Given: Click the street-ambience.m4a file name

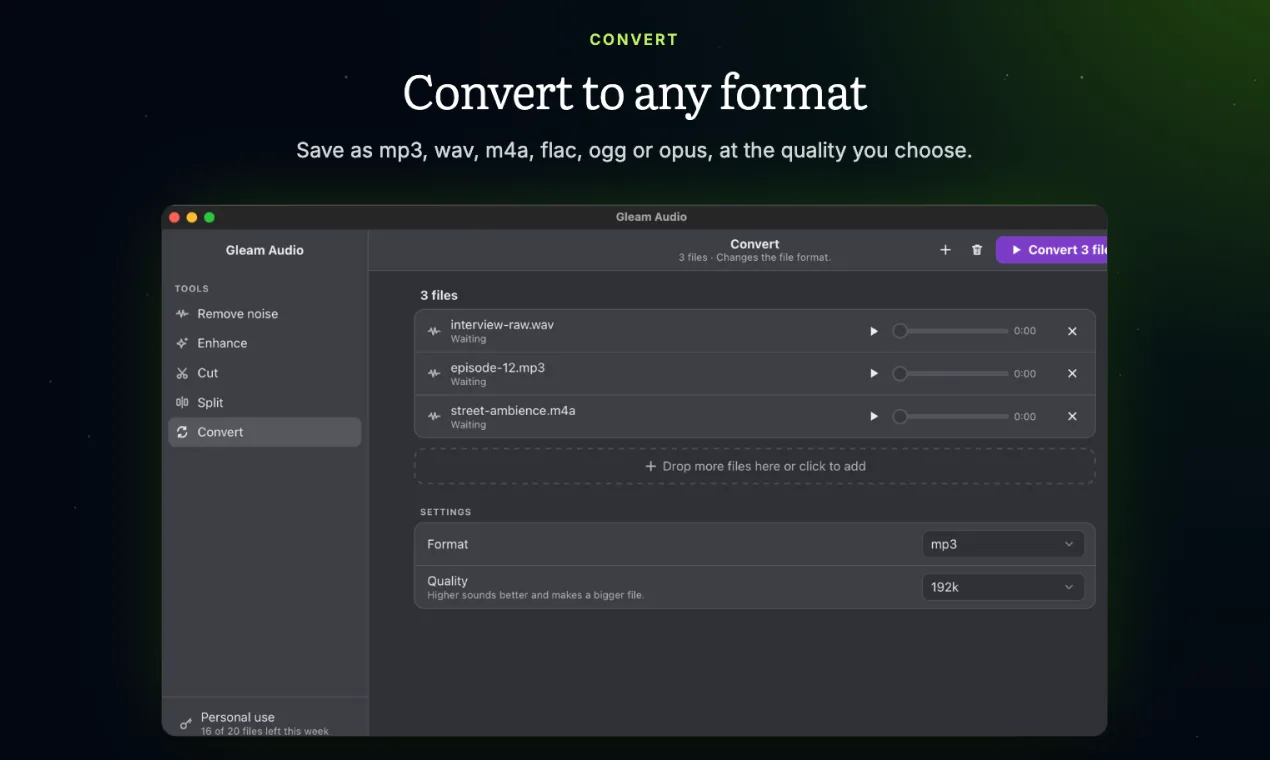Looking at the screenshot, I should (x=513, y=411).
